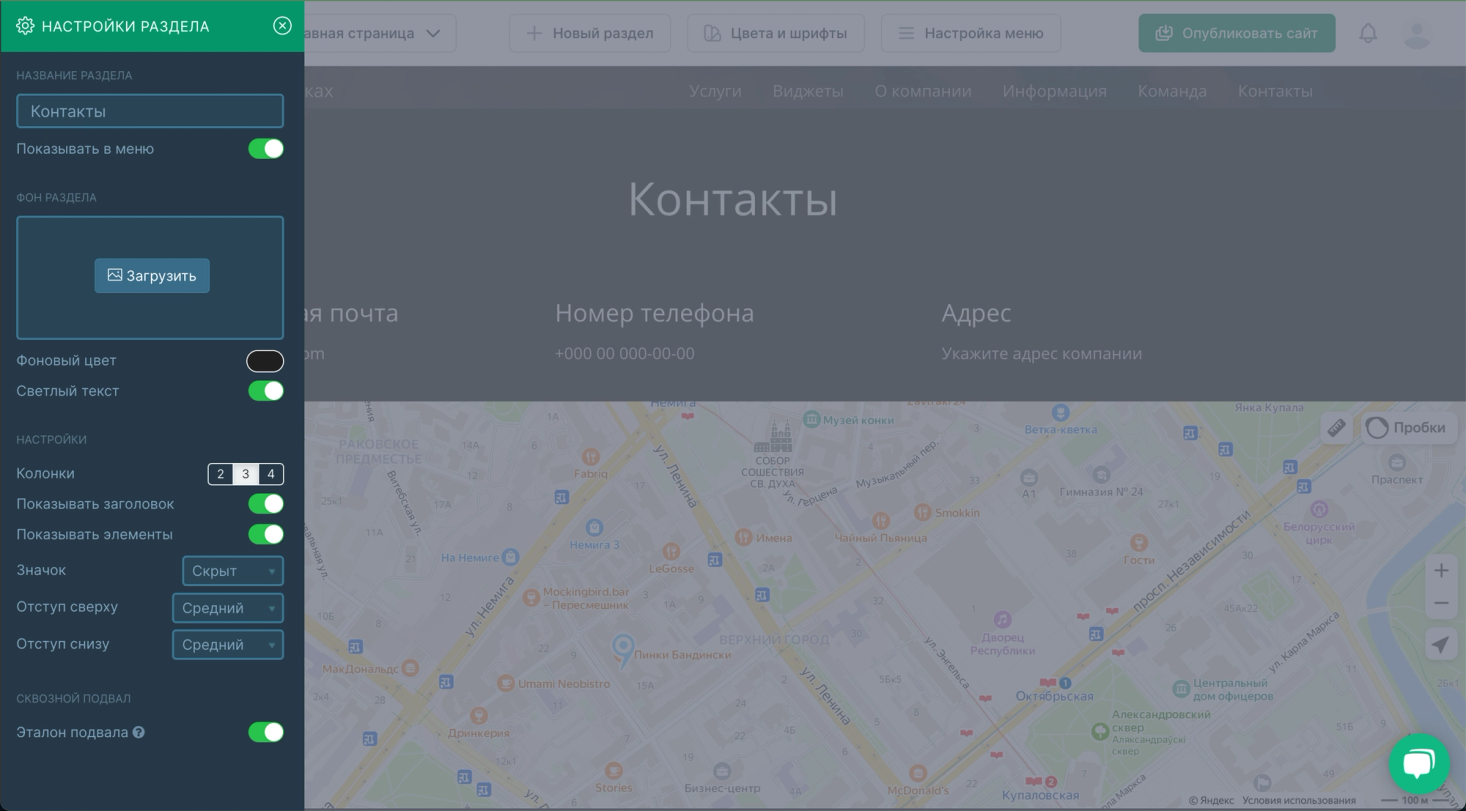
Task: Click the map geolocation arrow icon
Action: click(x=1441, y=645)
